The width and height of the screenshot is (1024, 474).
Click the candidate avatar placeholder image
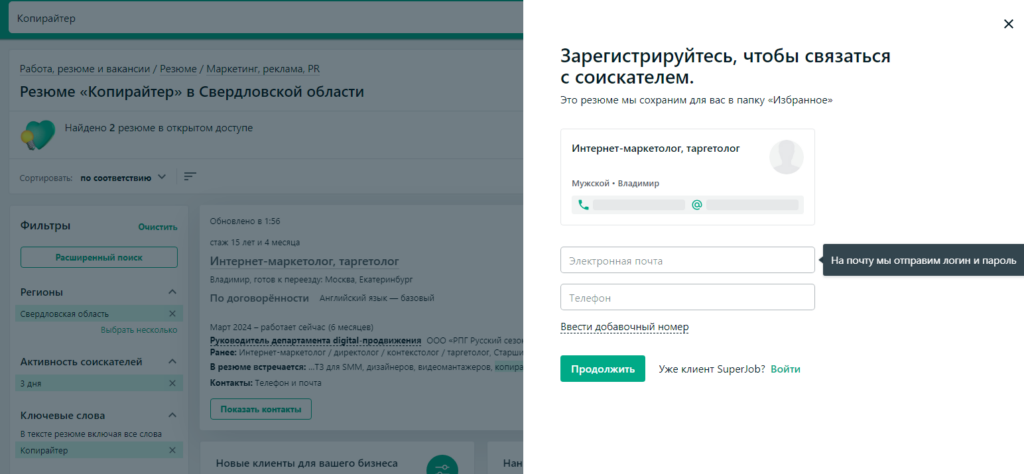click(787, 157)
